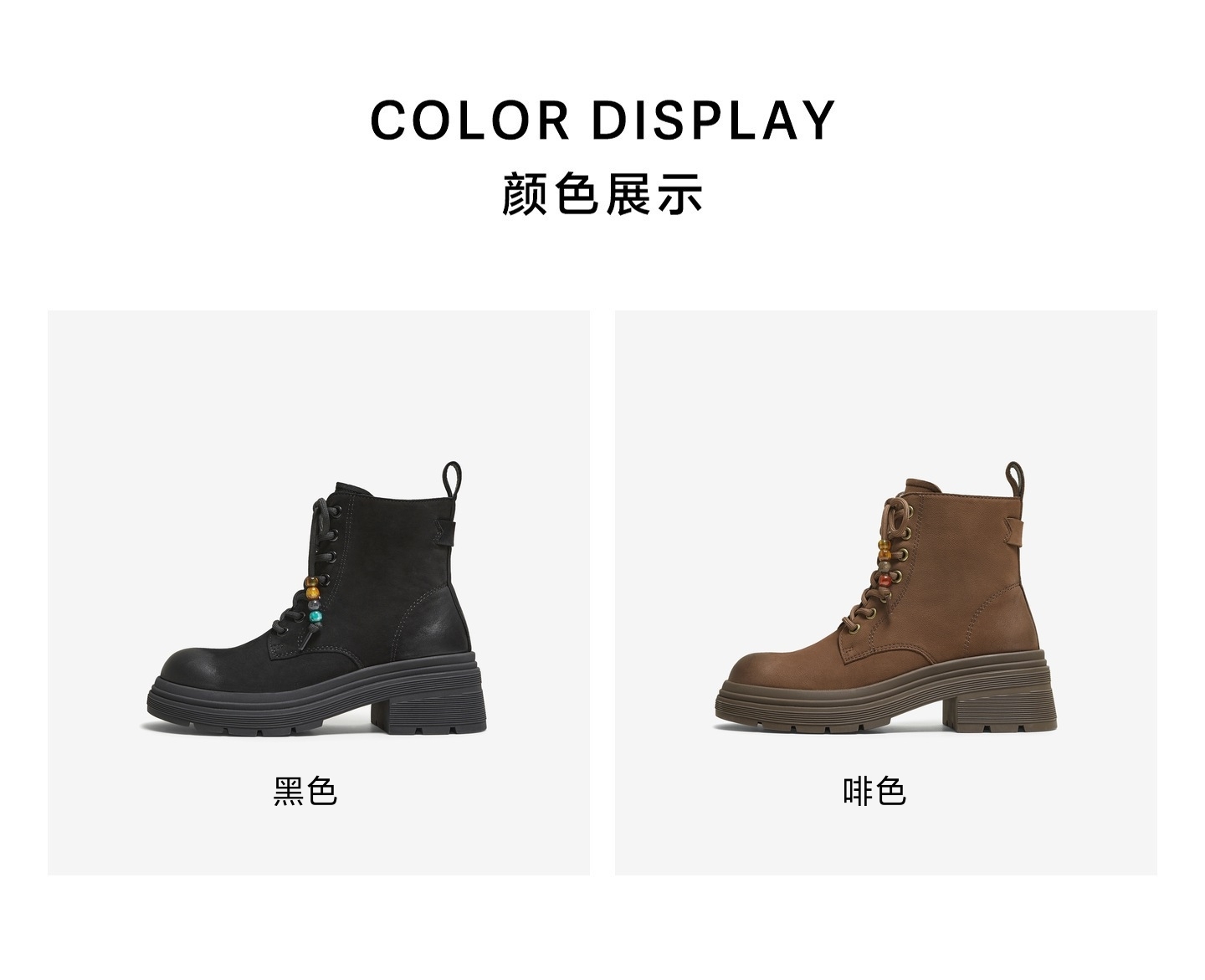Click the red bead on brown boot
The height and width of the screenshot is (980, 1205).
pos(884,580)
